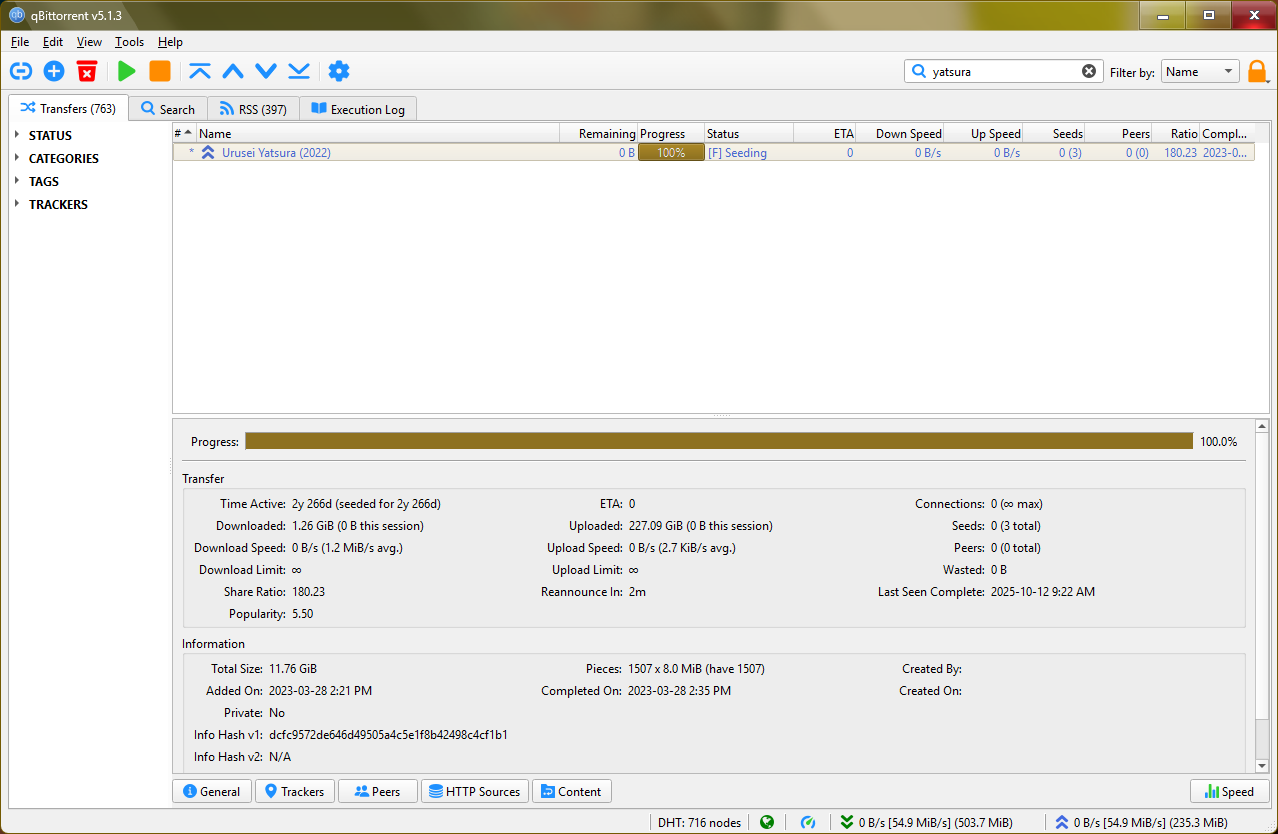The width and height of the screenshot is (1278, 834).
Task: Click the upload speed status bar entry
Action: click(x=1141, y=822)
